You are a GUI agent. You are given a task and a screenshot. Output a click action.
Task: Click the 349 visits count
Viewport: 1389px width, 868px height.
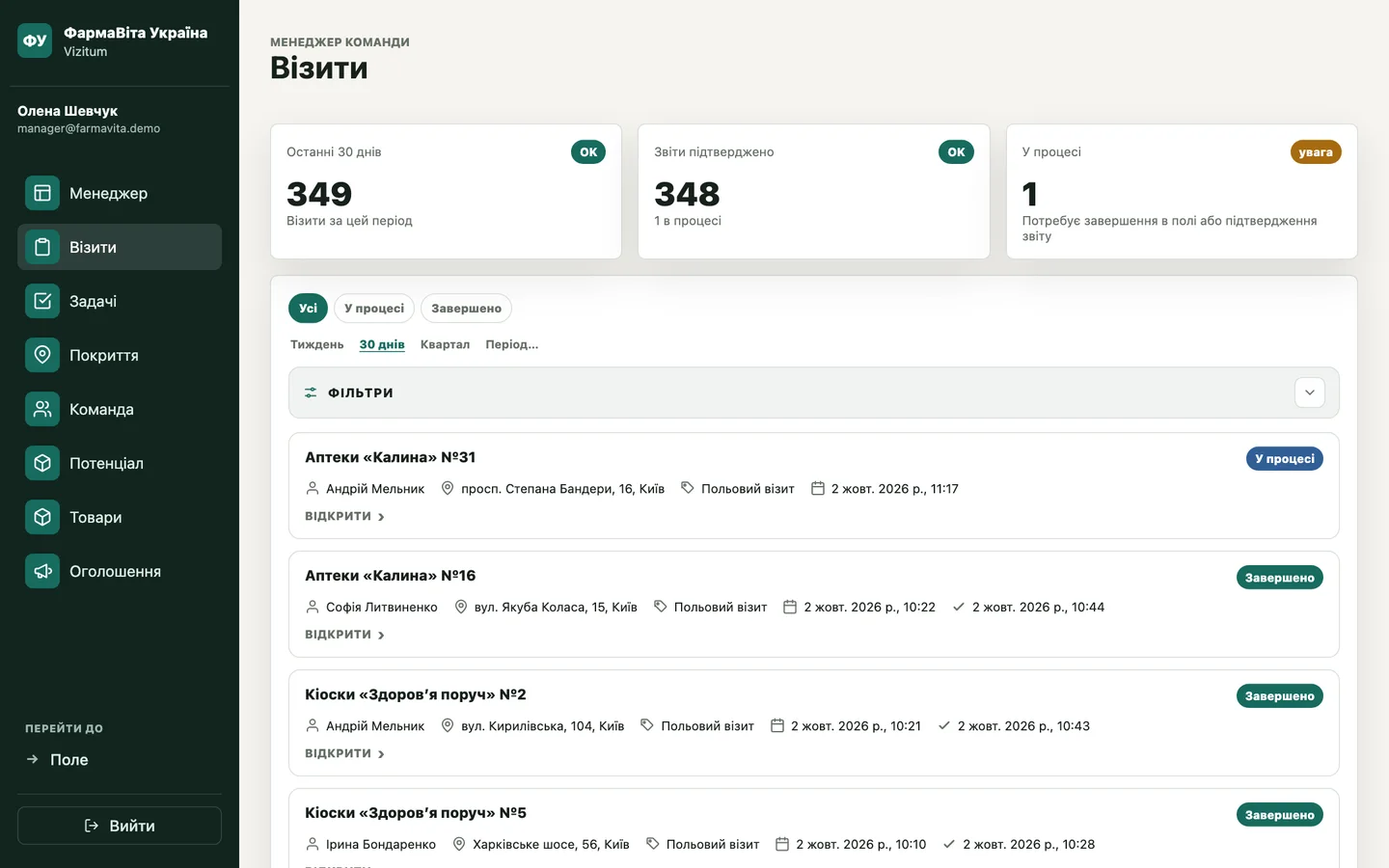point(319,194)
